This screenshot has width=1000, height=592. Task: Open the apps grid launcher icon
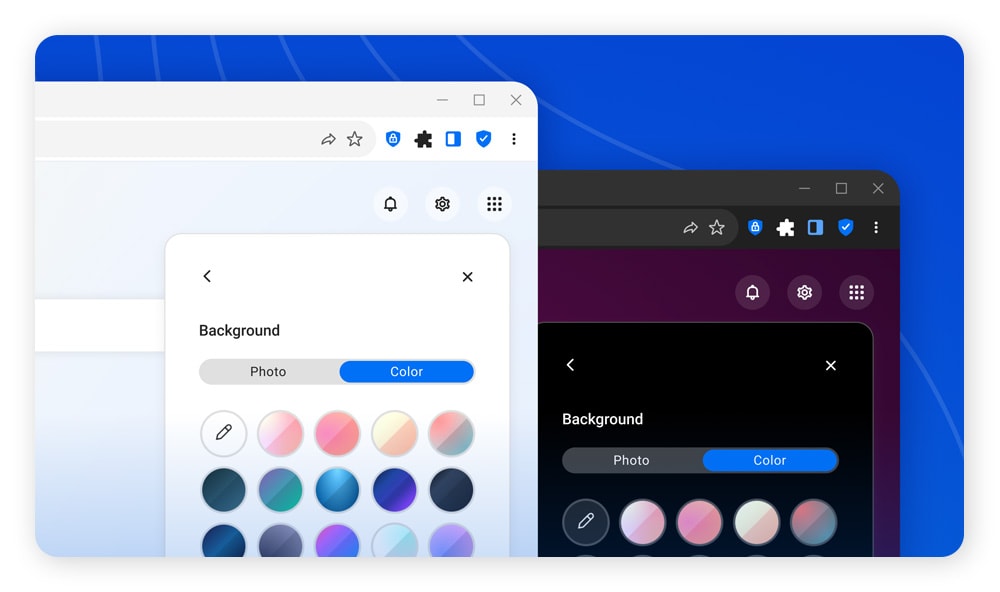tap(494, 203)
